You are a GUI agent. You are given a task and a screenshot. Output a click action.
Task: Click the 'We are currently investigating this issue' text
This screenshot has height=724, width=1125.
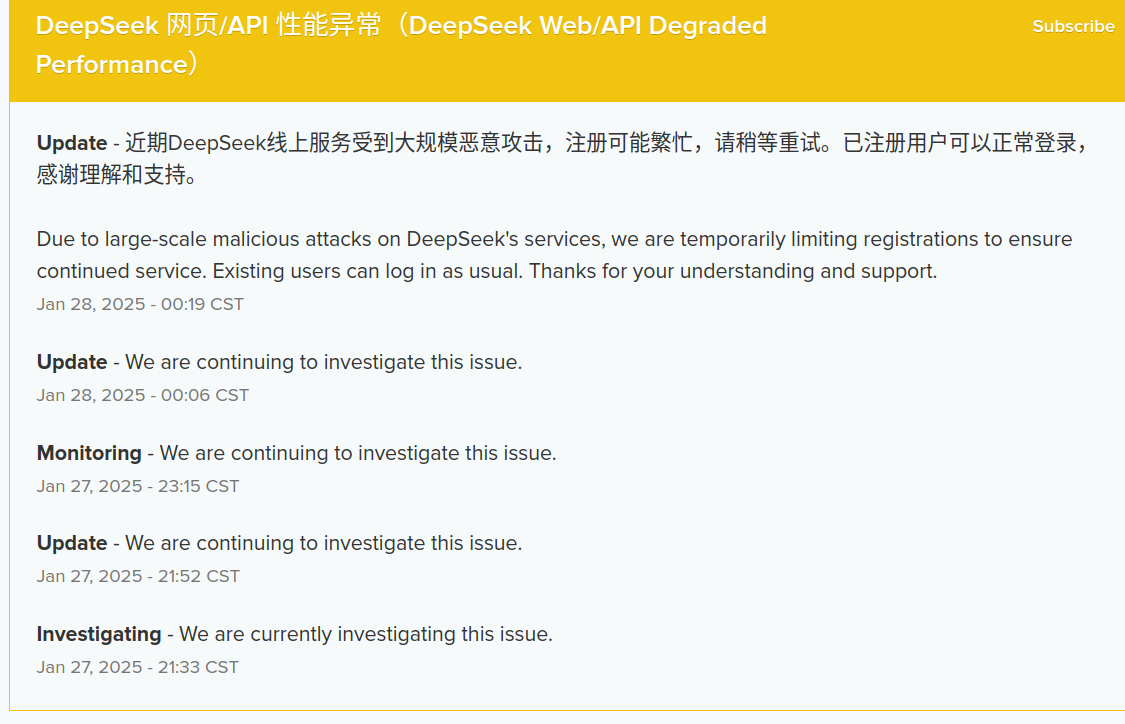[x=366, y=634]
